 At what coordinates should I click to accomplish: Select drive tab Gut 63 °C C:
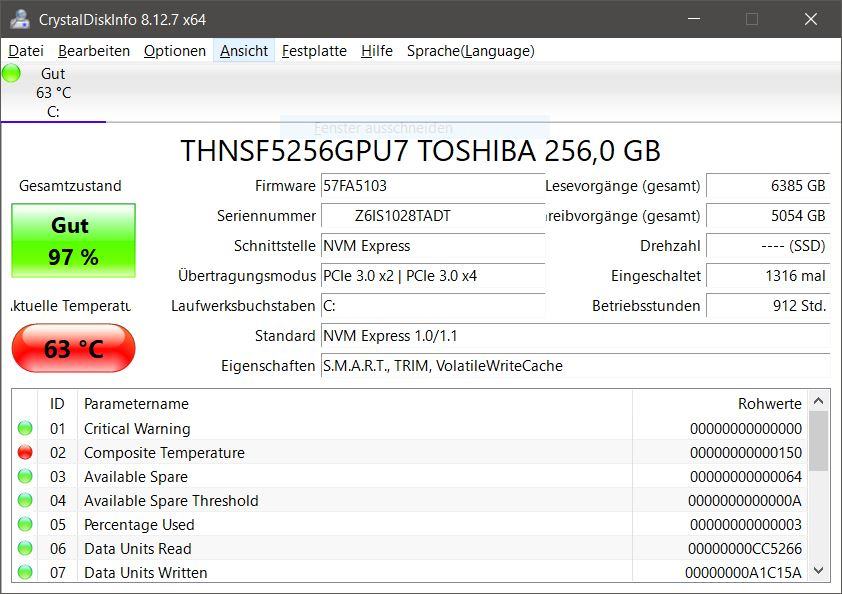point(53,92)
